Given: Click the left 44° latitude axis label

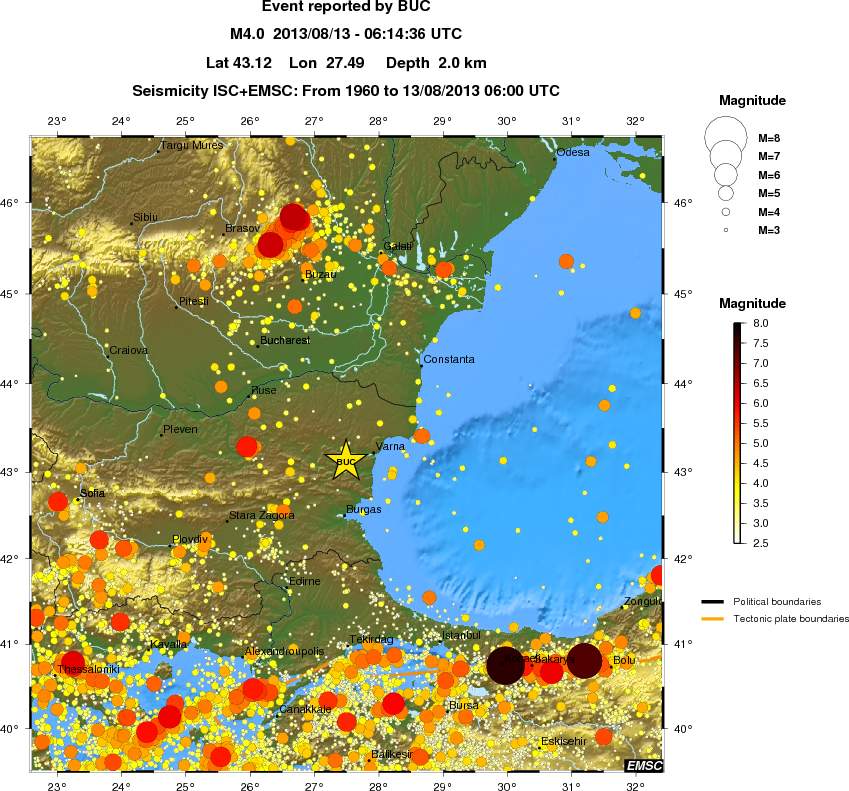Looking at the screenshot, I should point(9,383).
